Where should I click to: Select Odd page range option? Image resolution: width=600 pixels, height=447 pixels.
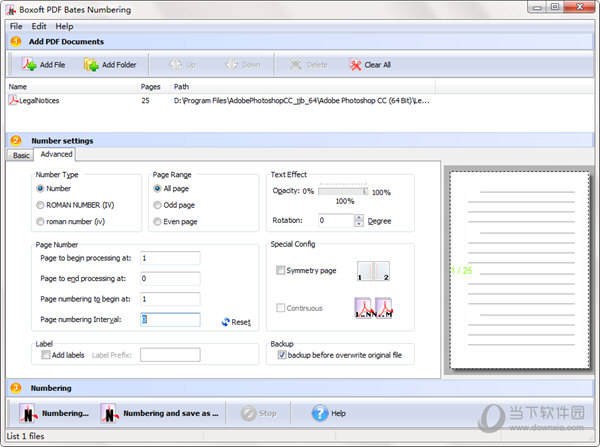157,205
